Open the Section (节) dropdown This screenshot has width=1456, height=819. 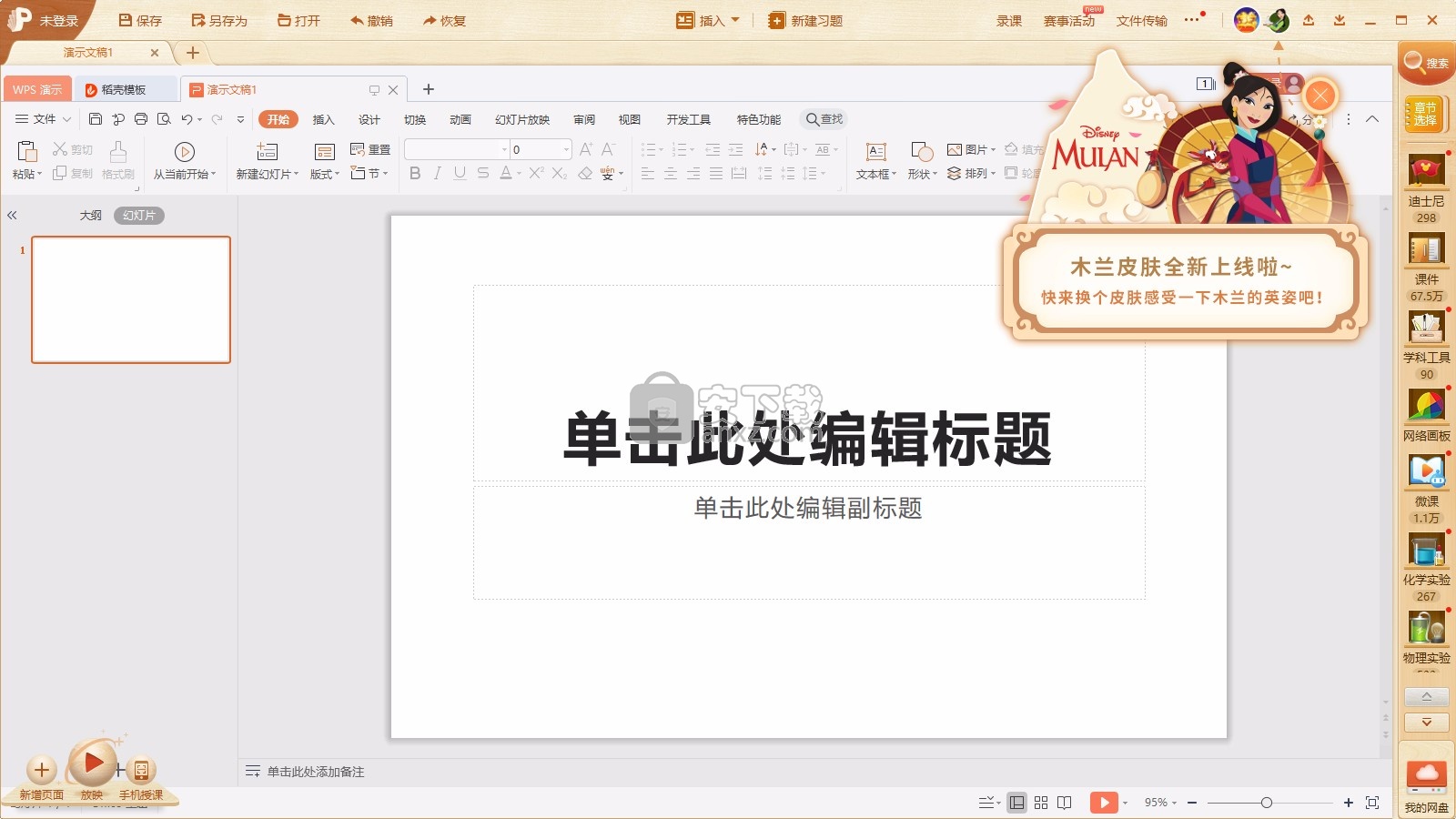click(x=369, y=173)
